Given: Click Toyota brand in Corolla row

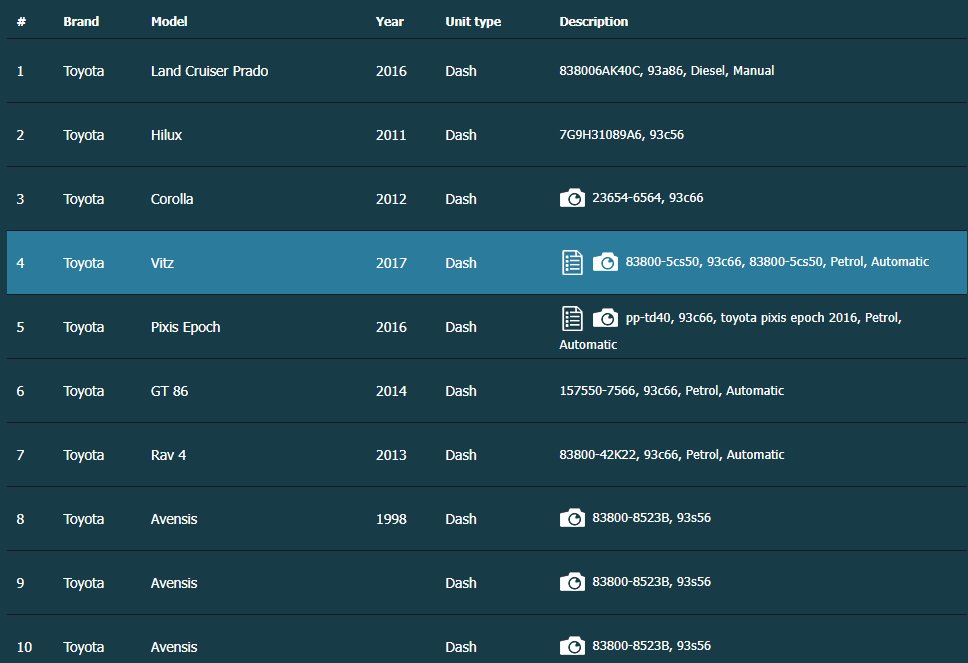Looking at the screenshot, I should [83, 199].
